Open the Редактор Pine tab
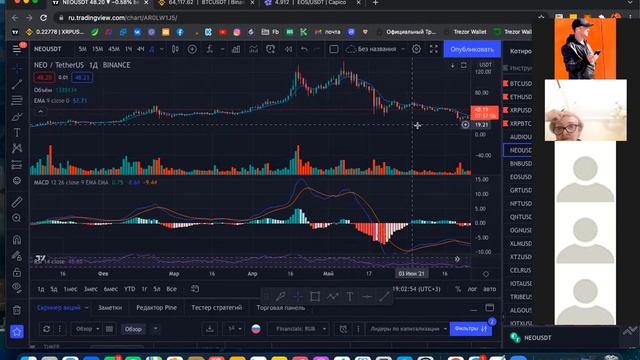640x360 pixels. click(x=156, y=308)
